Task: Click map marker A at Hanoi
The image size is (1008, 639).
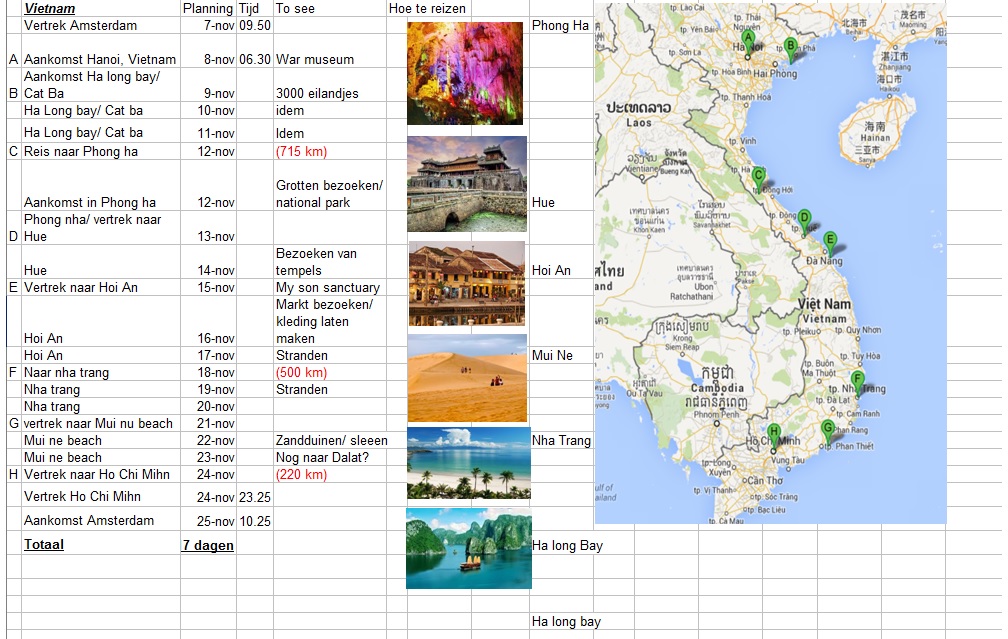Action: (x=747, y=42)
